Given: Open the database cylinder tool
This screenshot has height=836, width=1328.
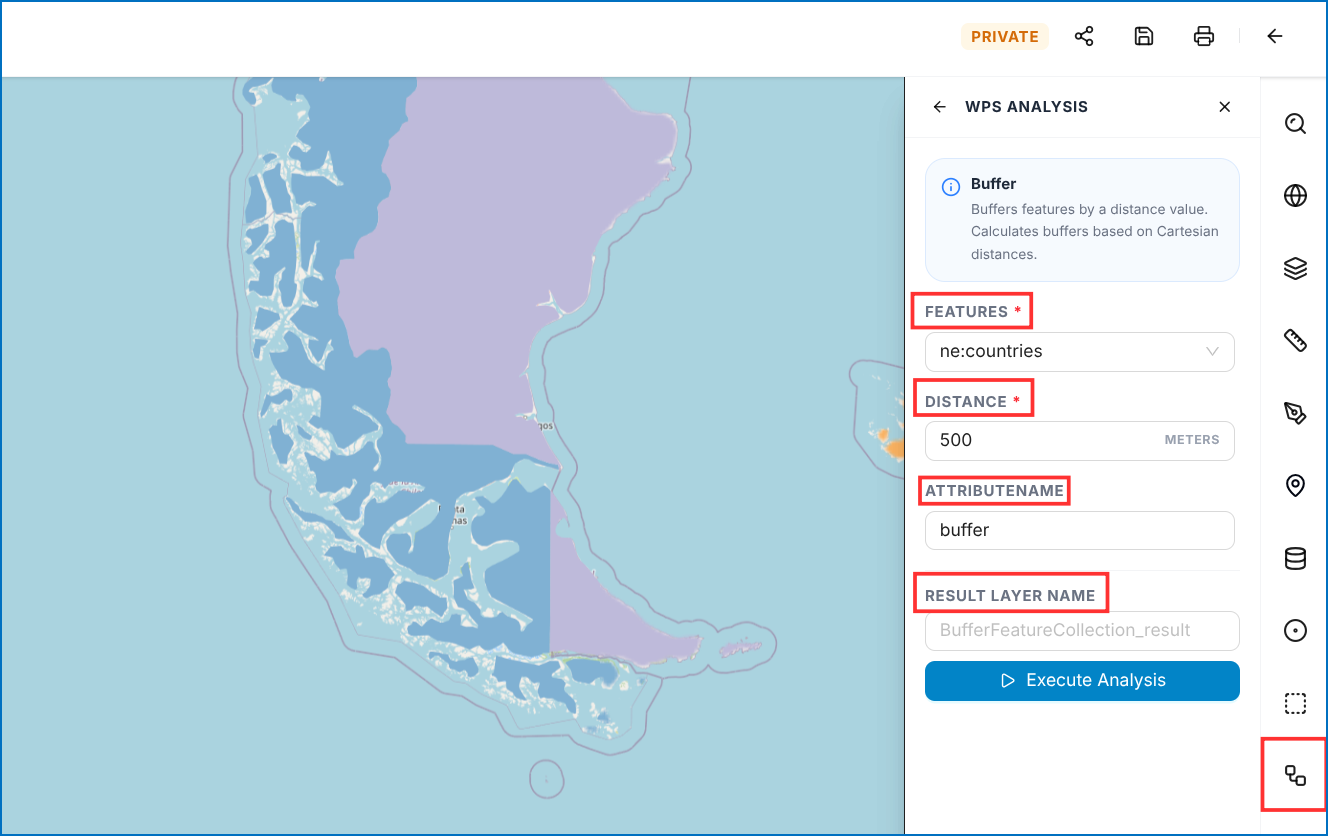Looking at the screenshot, I should [1295, 559].
